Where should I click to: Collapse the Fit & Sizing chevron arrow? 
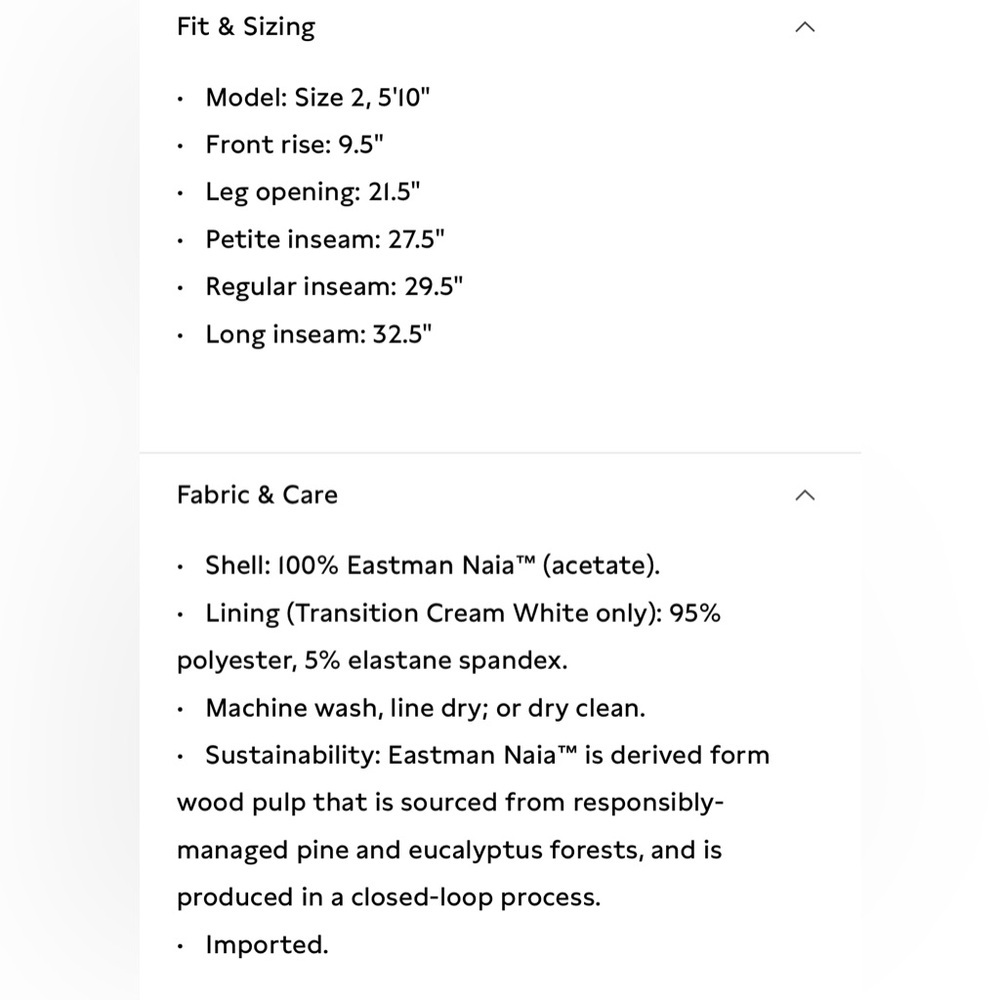click(805, 27)
